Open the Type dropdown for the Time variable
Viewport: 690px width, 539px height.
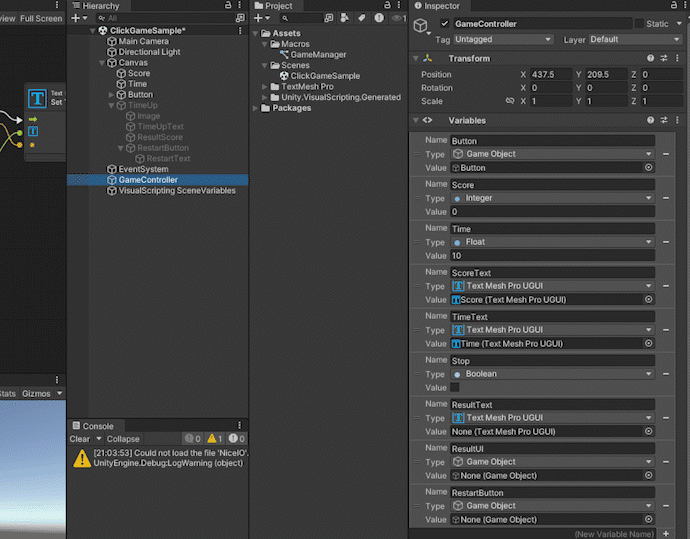click(553, 242)
